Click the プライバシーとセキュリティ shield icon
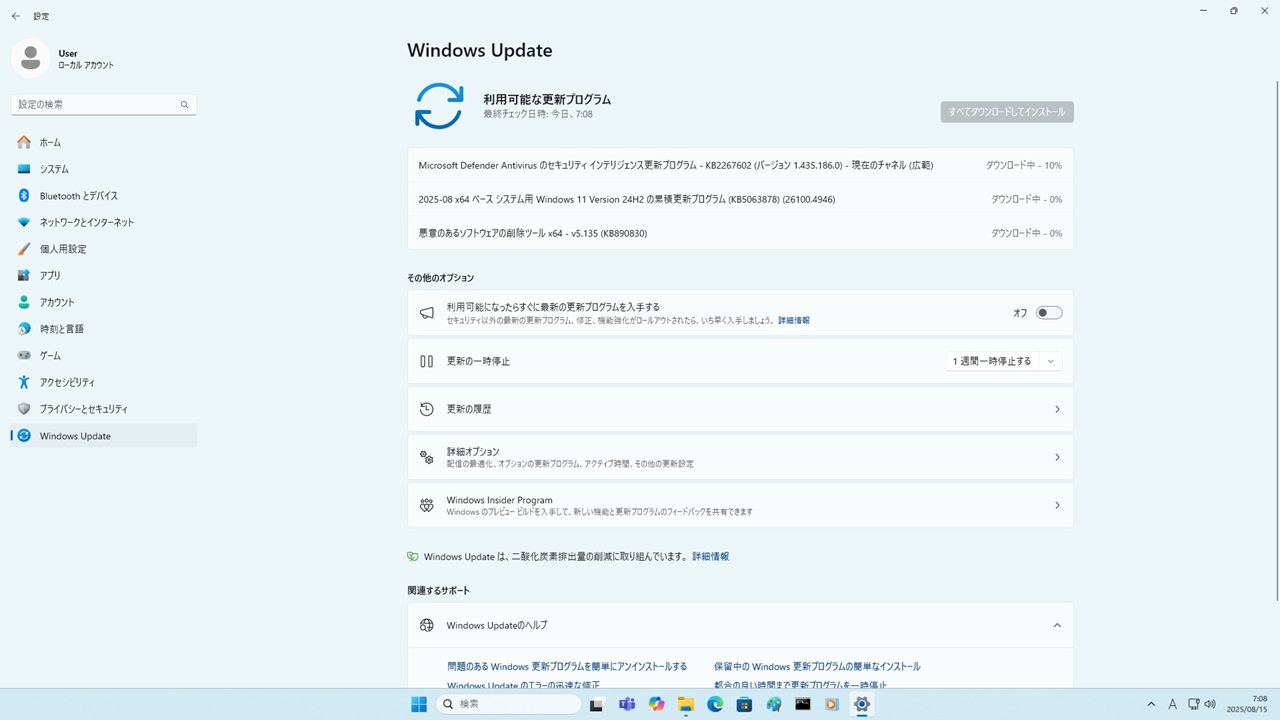 24,409
